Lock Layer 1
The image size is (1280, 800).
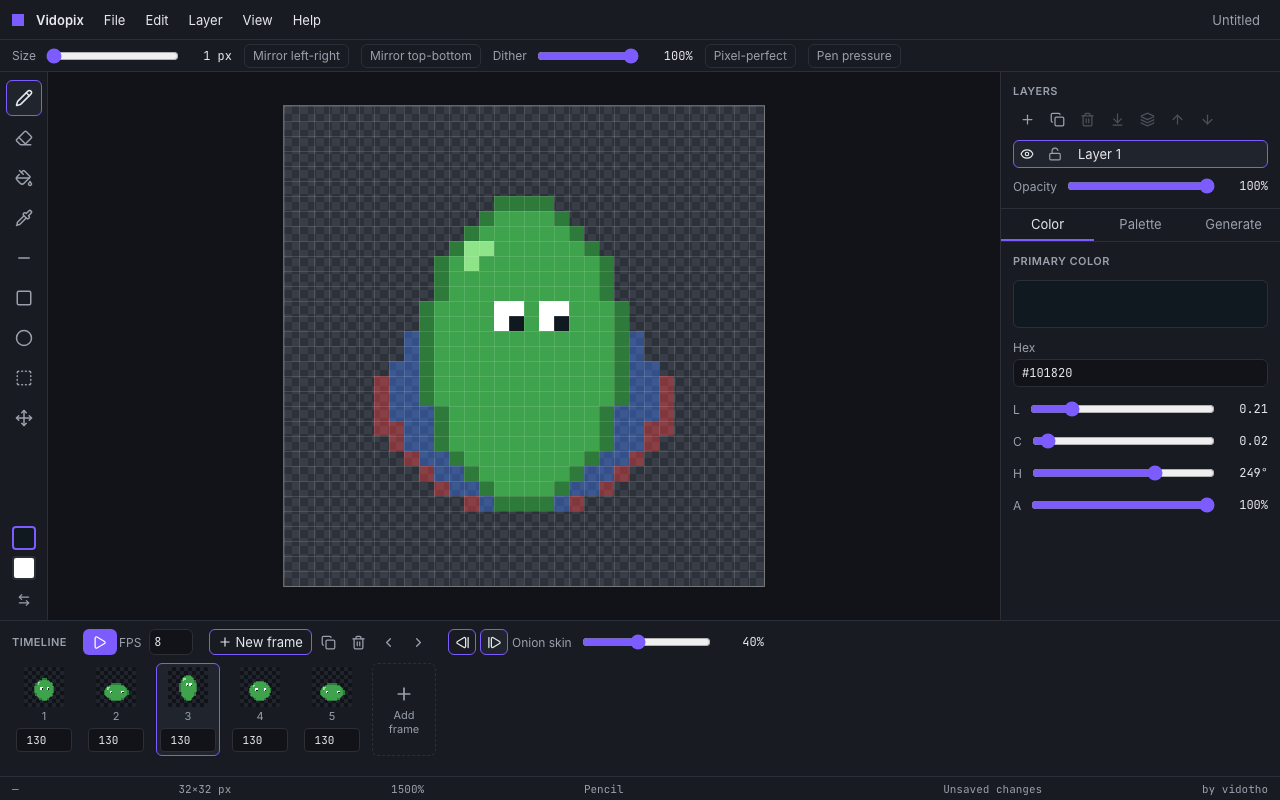pos(1055,154)
